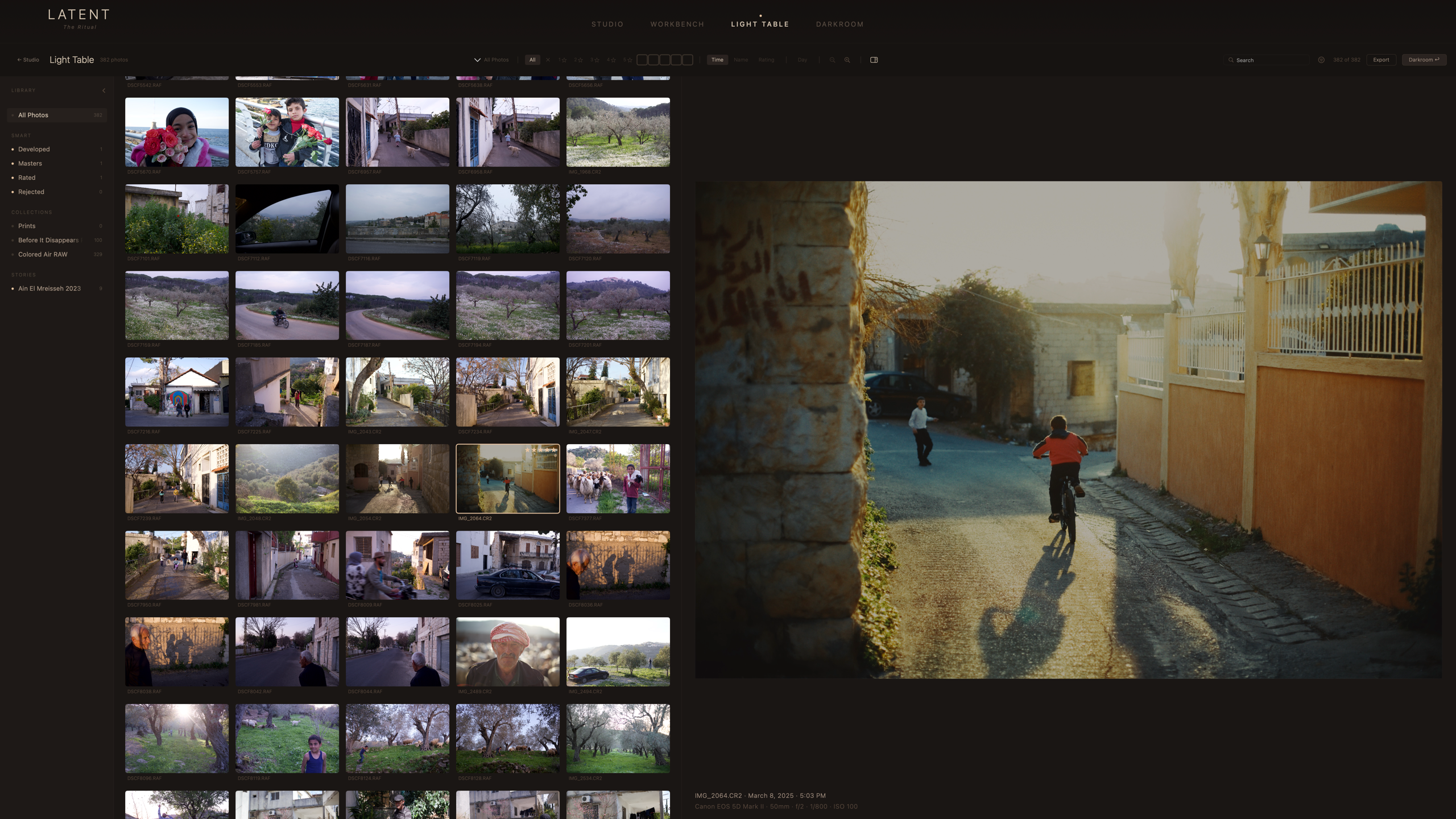Filter photos by 5 star rating
Viewport: 1456px width, 819px height.
coord(628,60)
